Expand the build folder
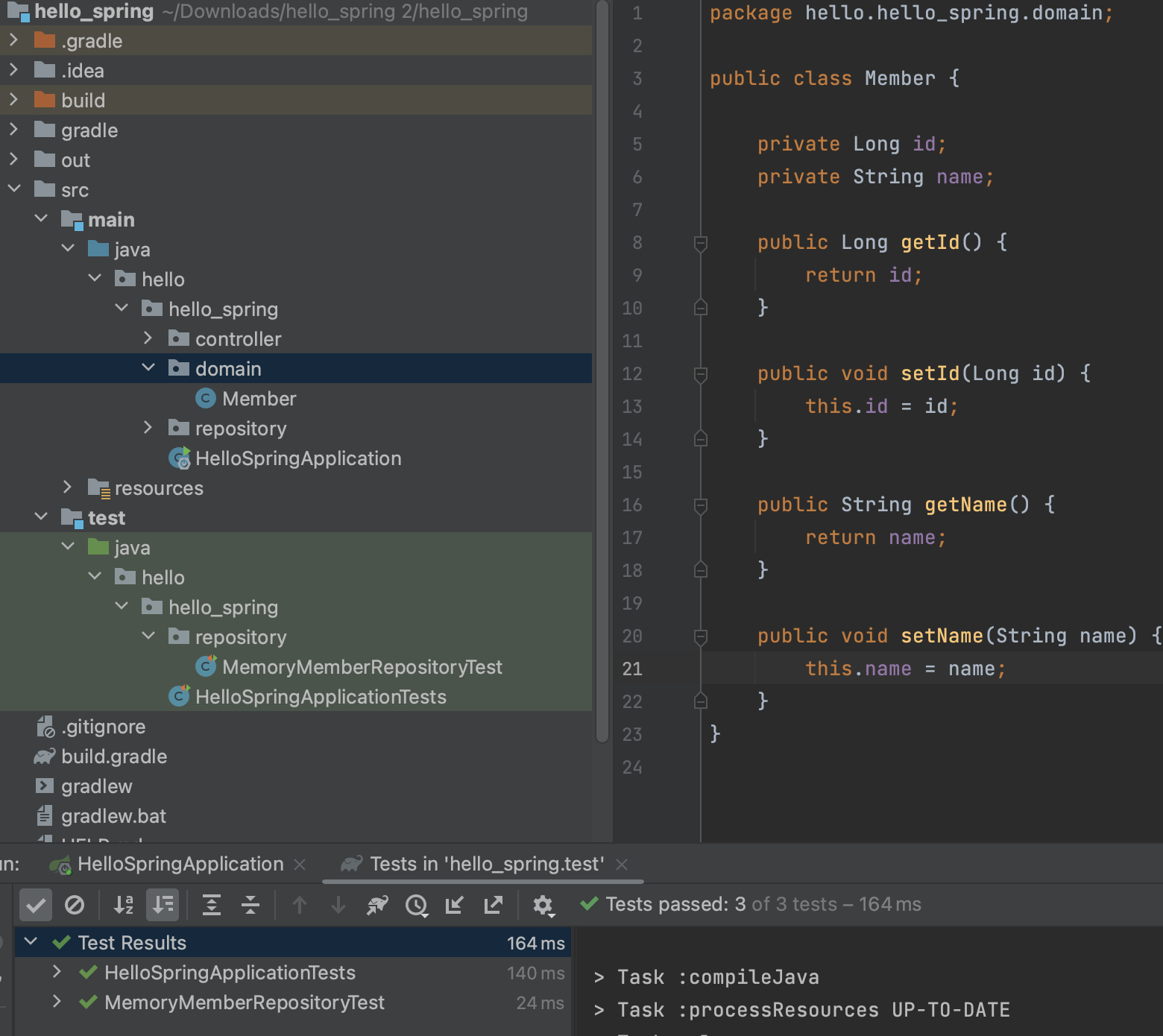Image resolution: width=1163 pixels, height=1036 pixels. click(x=13, y=100)
